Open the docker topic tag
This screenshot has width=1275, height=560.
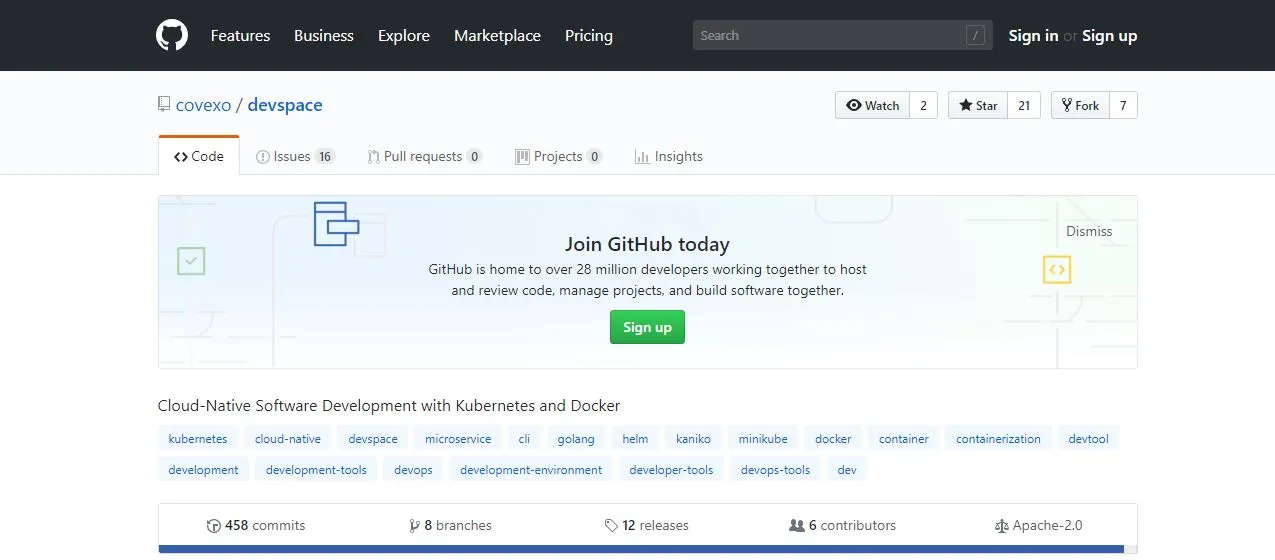(833, 438)
